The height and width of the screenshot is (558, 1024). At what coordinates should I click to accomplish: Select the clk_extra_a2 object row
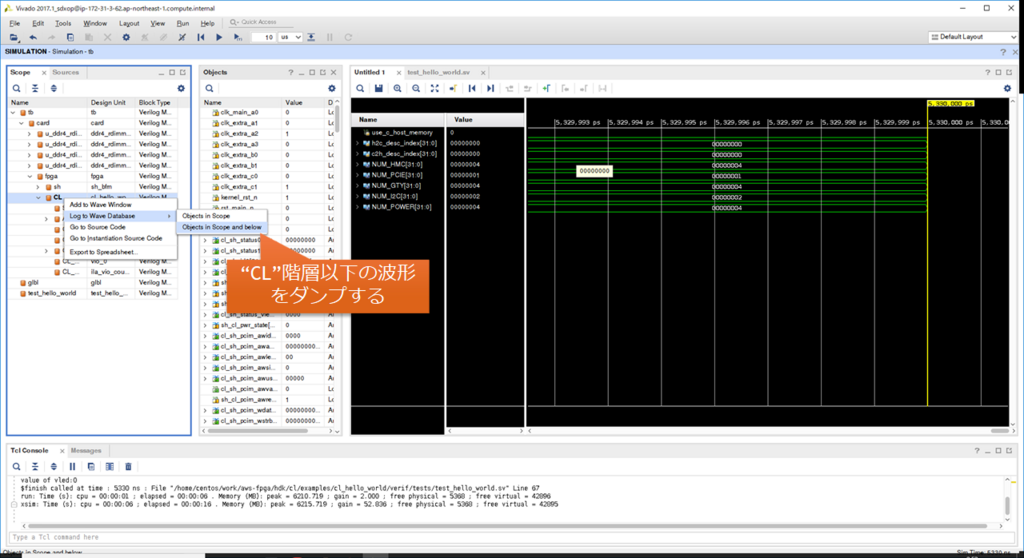click(x=266, y=134)
